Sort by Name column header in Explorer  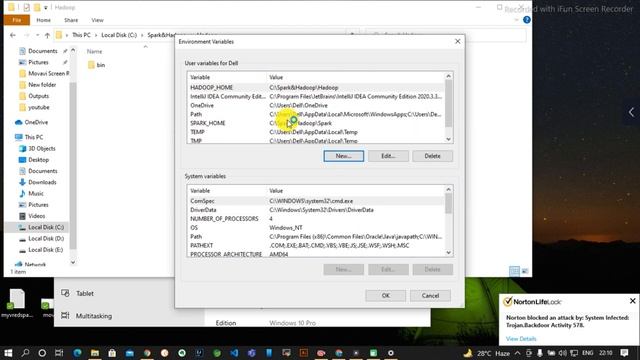[x=94, y=51]
